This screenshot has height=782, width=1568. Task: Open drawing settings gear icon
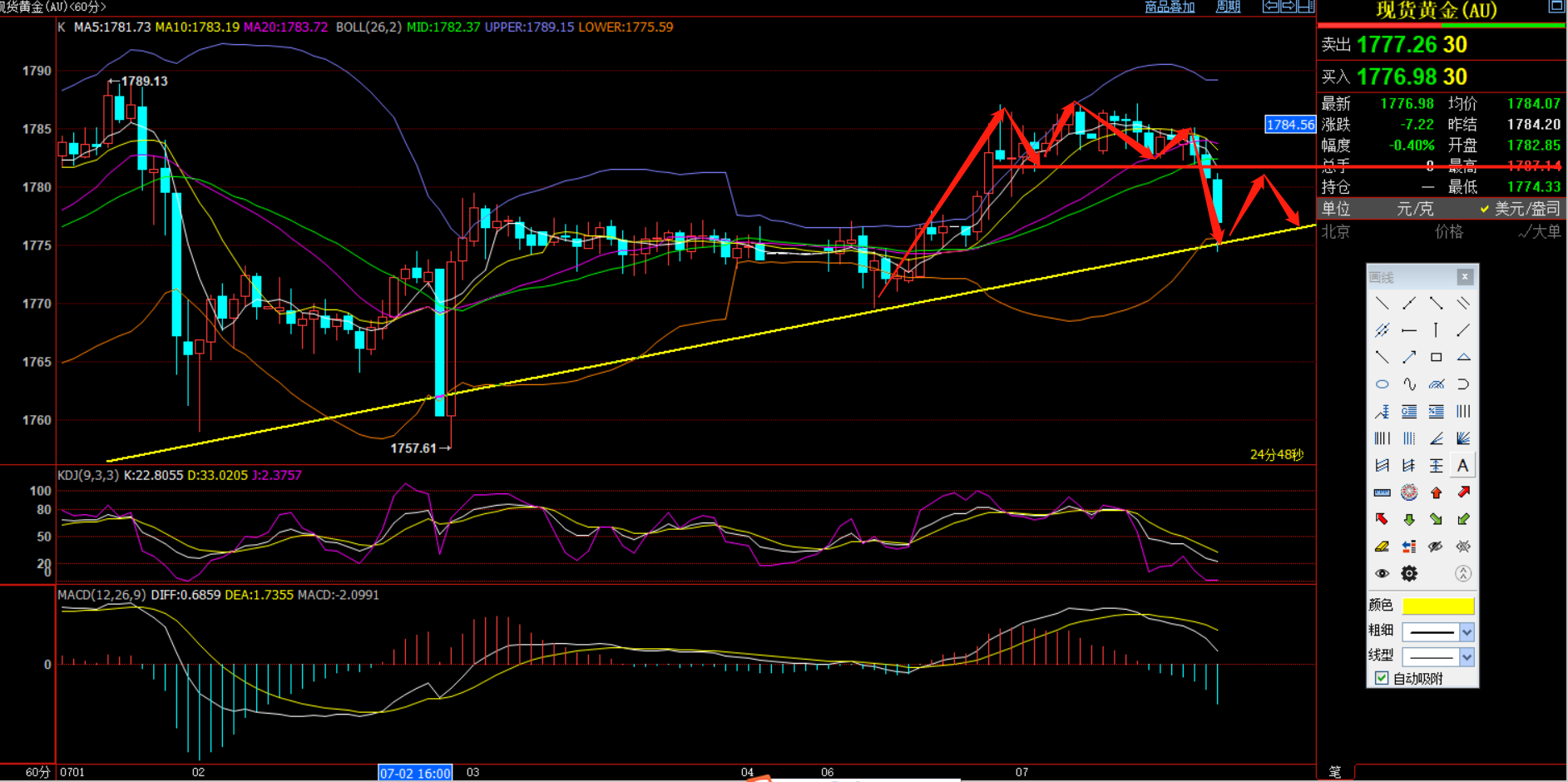pyautogui.click(x=1409, y=573)
